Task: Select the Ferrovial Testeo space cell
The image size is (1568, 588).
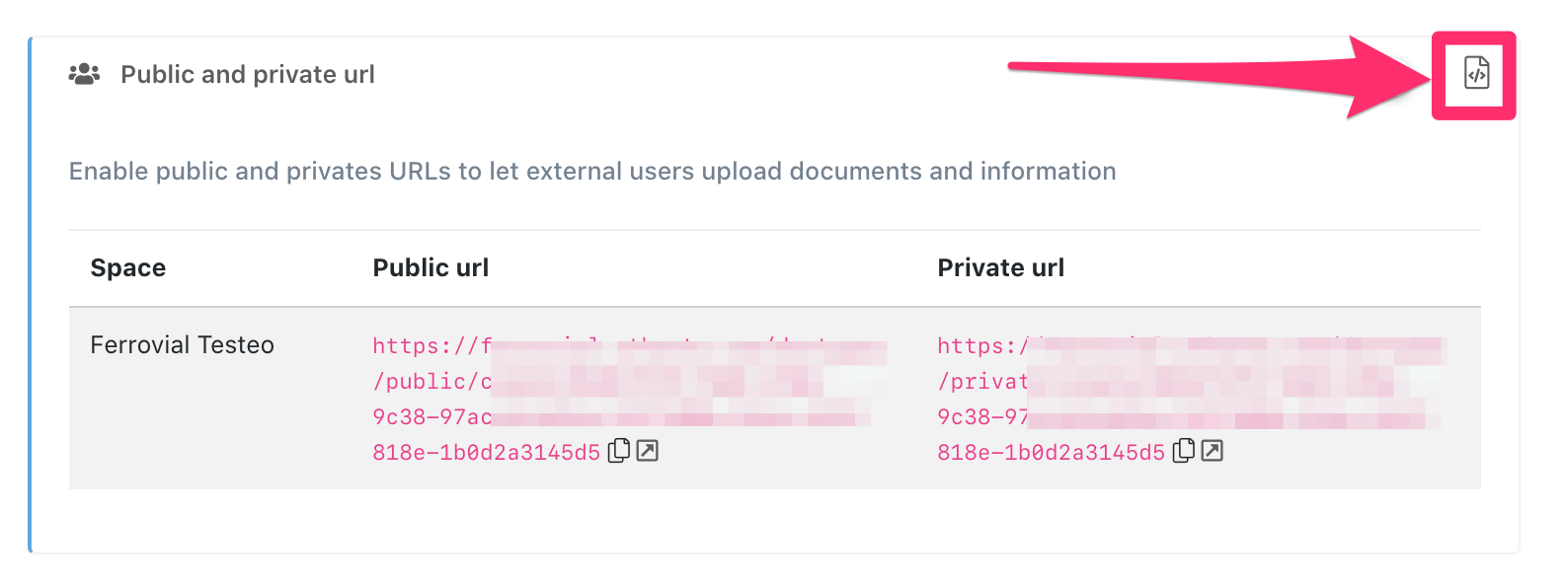Action: coord(182,345)
